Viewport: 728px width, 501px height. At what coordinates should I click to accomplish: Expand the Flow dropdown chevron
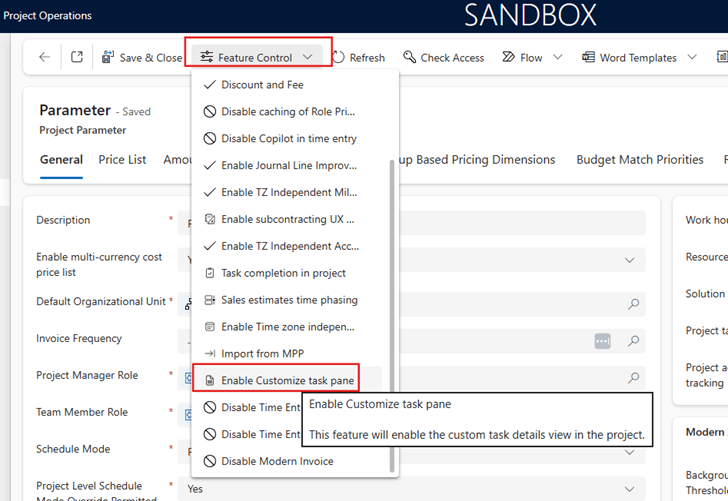pyautogui.click(x=558, y=58)
